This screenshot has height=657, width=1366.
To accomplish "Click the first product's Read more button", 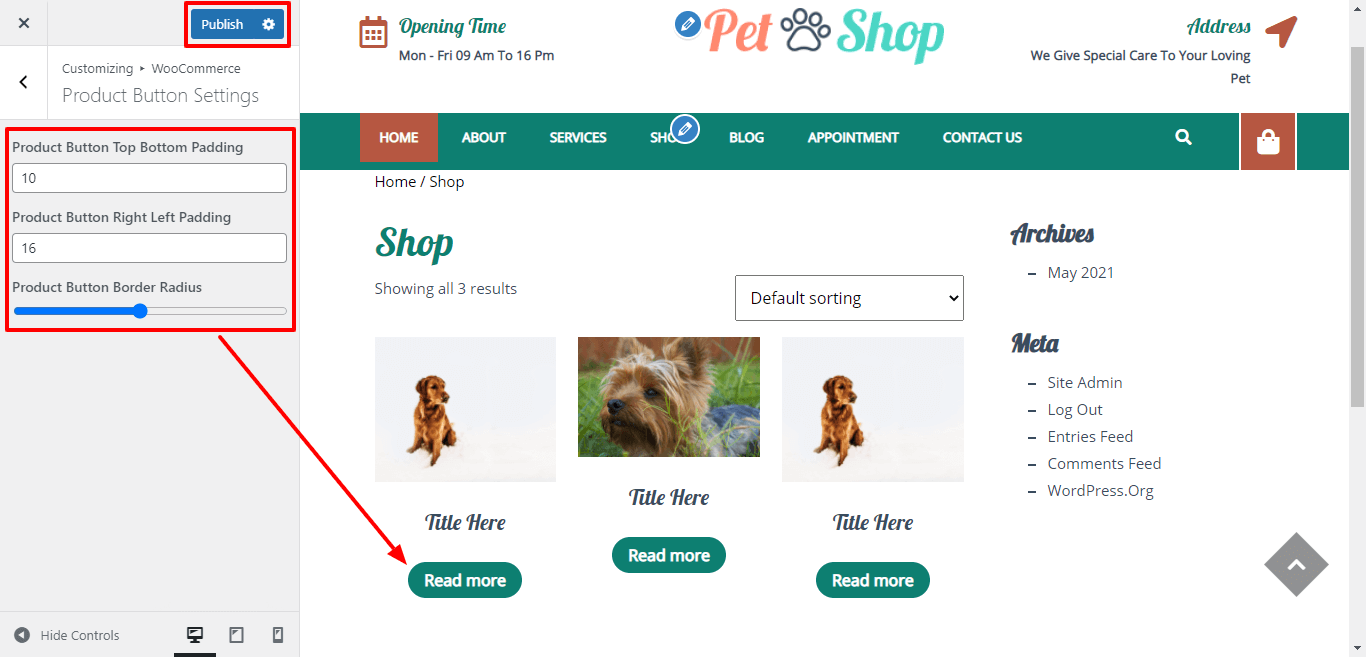I will (465, 580).
